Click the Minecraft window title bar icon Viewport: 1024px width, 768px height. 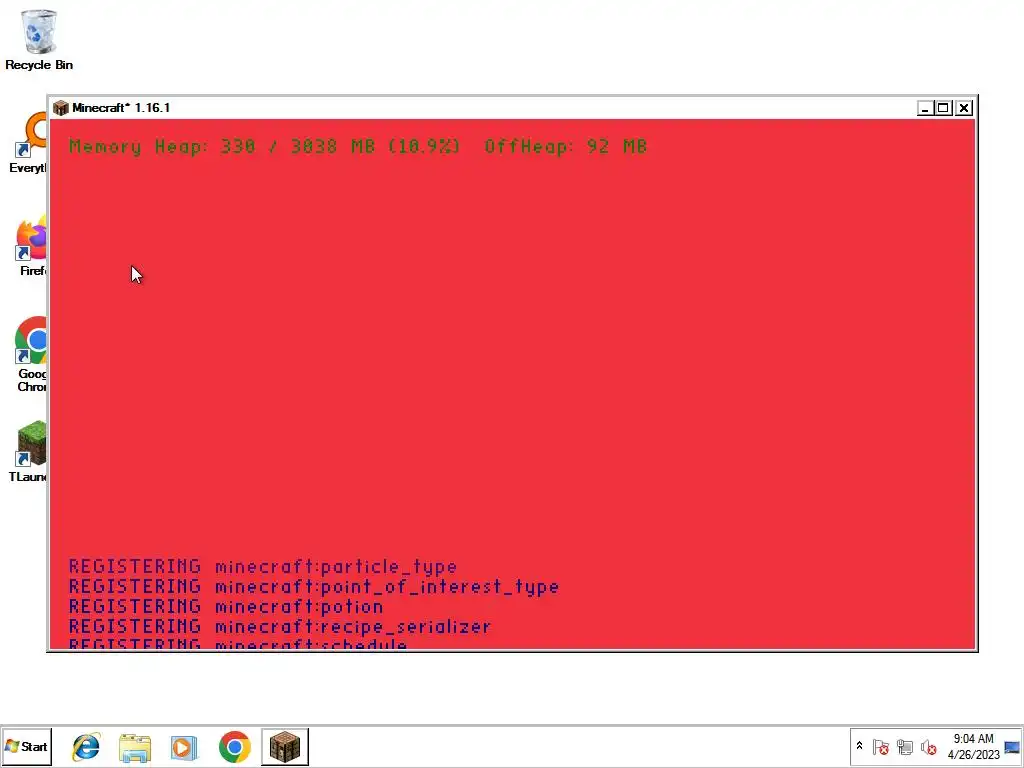coord(61,108)
